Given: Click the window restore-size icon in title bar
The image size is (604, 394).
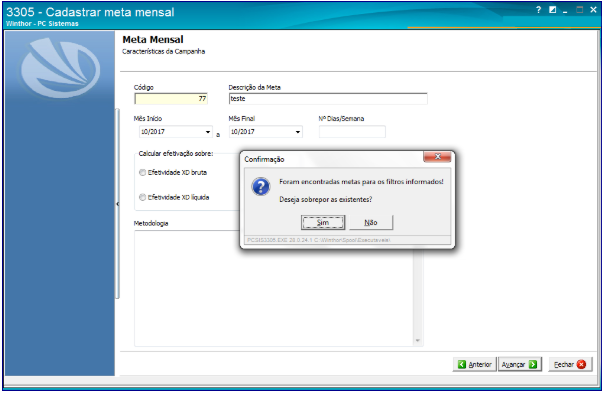Looking at the screenshot, I should coord(552,10).
